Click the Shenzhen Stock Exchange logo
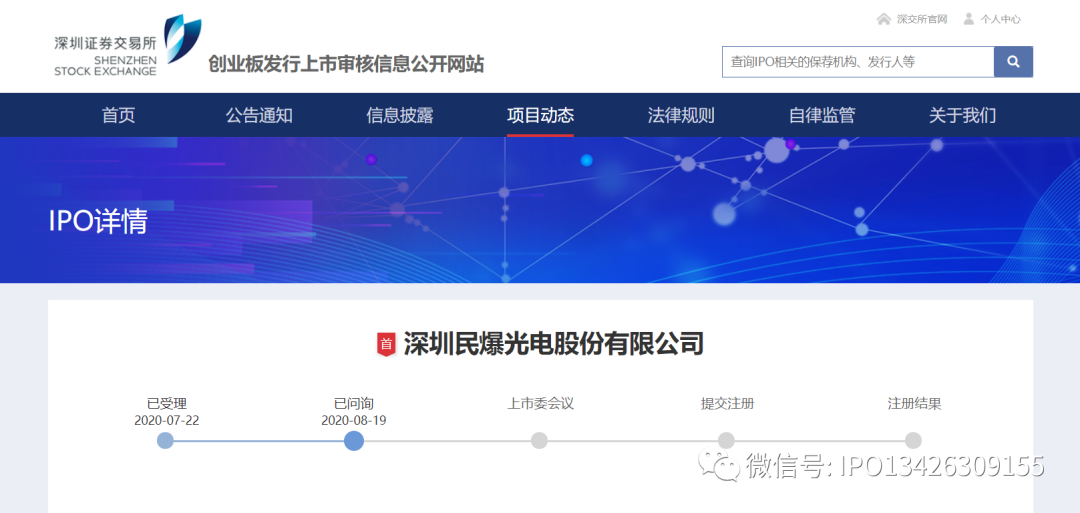The height and width of the screenshot is (513, 1080). coord(128,45)
